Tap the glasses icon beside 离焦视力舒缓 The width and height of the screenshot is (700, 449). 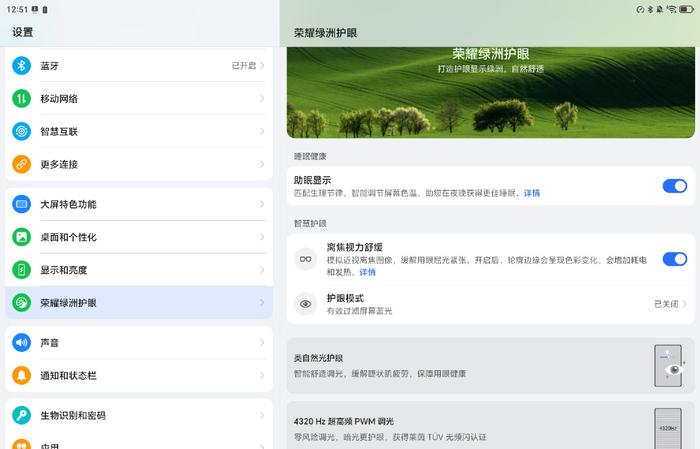click(x=305, y=259)
